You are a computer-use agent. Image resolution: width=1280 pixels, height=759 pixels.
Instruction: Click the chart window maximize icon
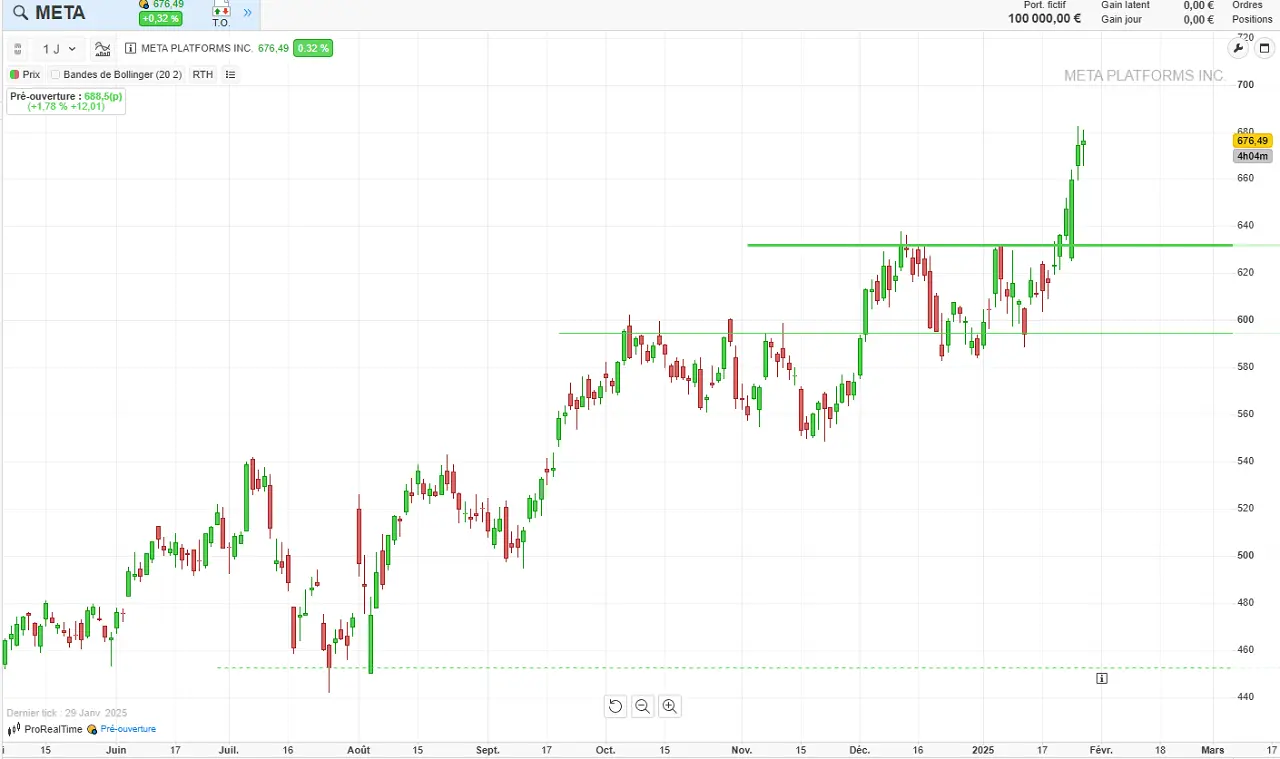coord(1264,48)
